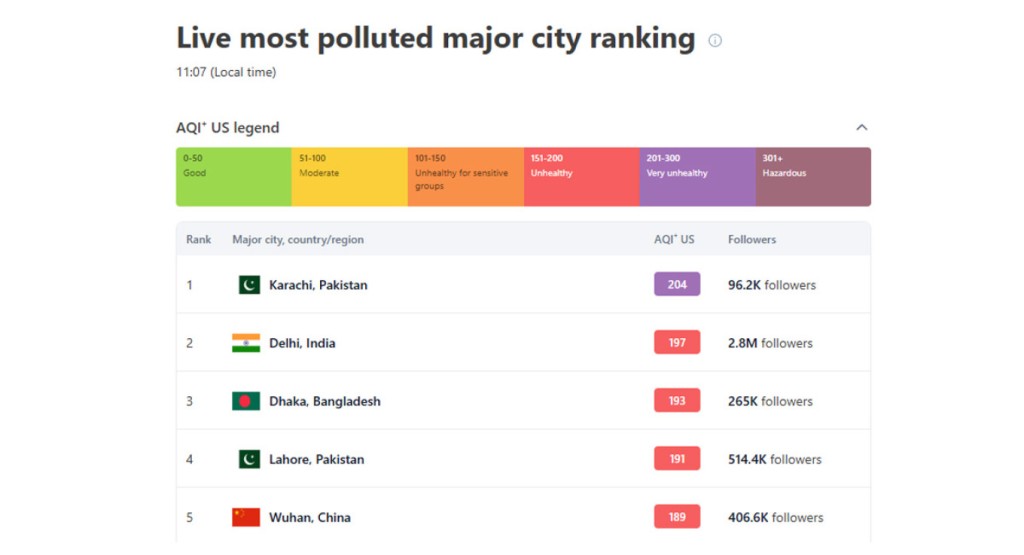Click the yellow 51-100 Moderate legend swatch

click(x=350, y=177)
